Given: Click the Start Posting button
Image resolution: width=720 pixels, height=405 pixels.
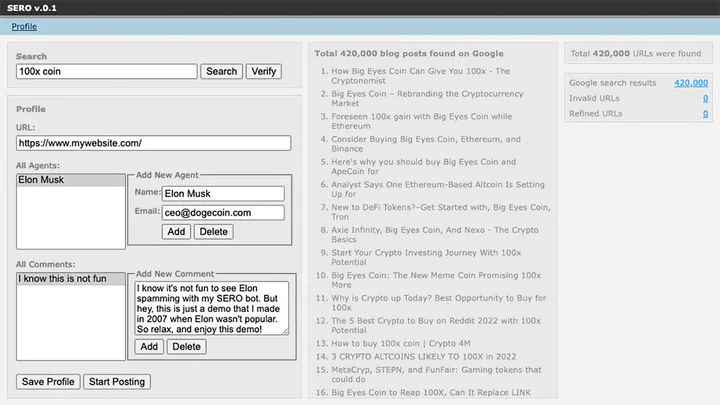Looking at the screenshot, I should [117, 382].
